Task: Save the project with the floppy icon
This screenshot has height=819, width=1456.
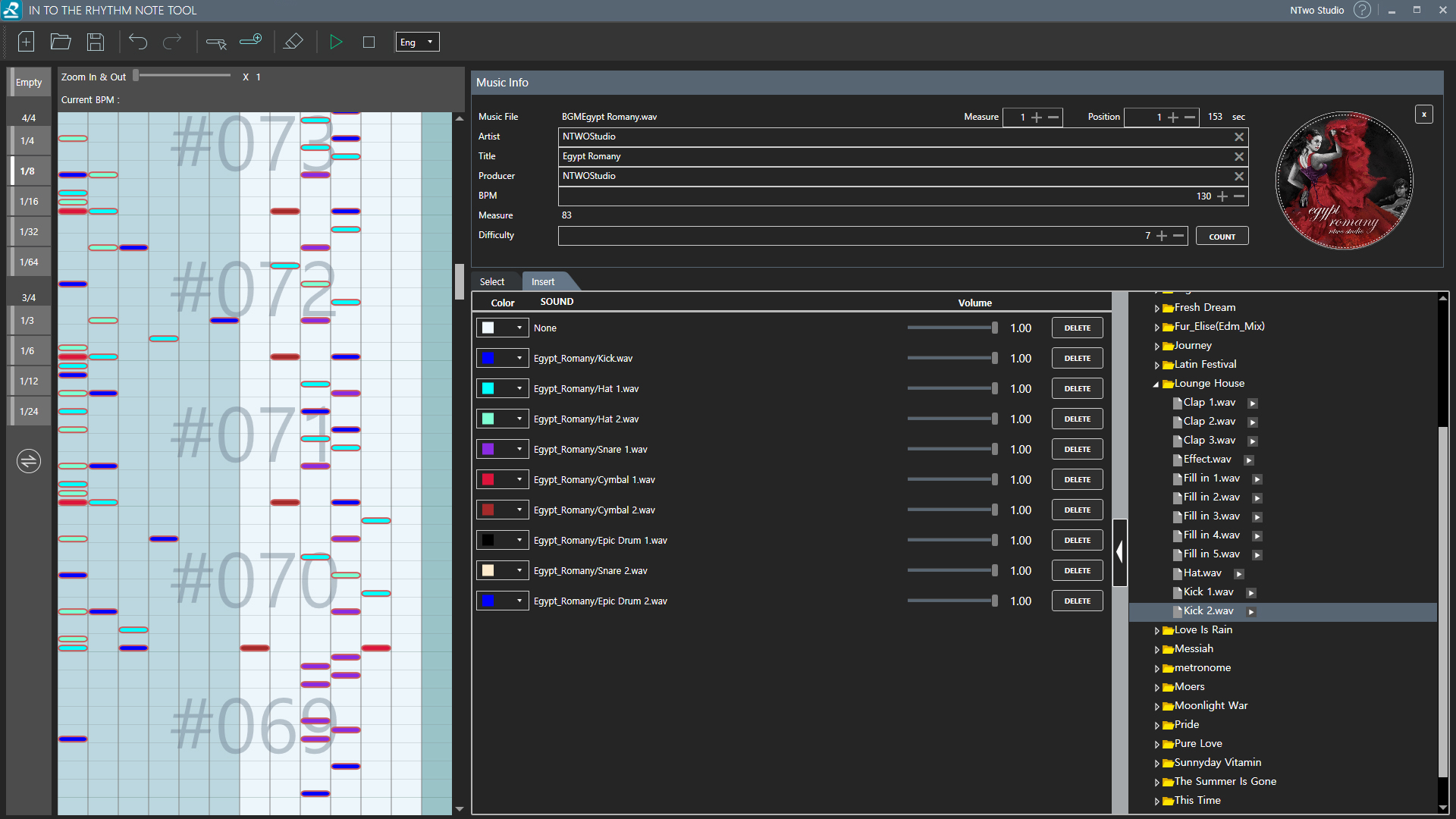Action: tap(96, 42)
